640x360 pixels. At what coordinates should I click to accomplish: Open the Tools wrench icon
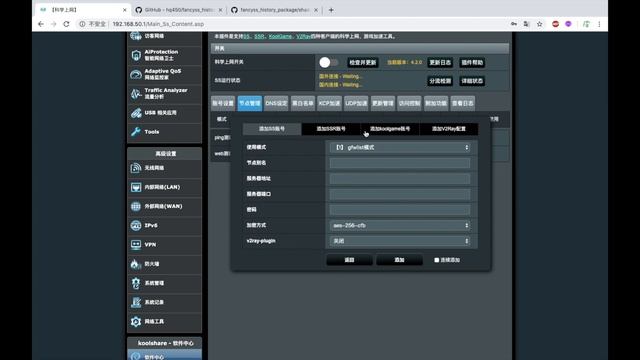[136, 132]
